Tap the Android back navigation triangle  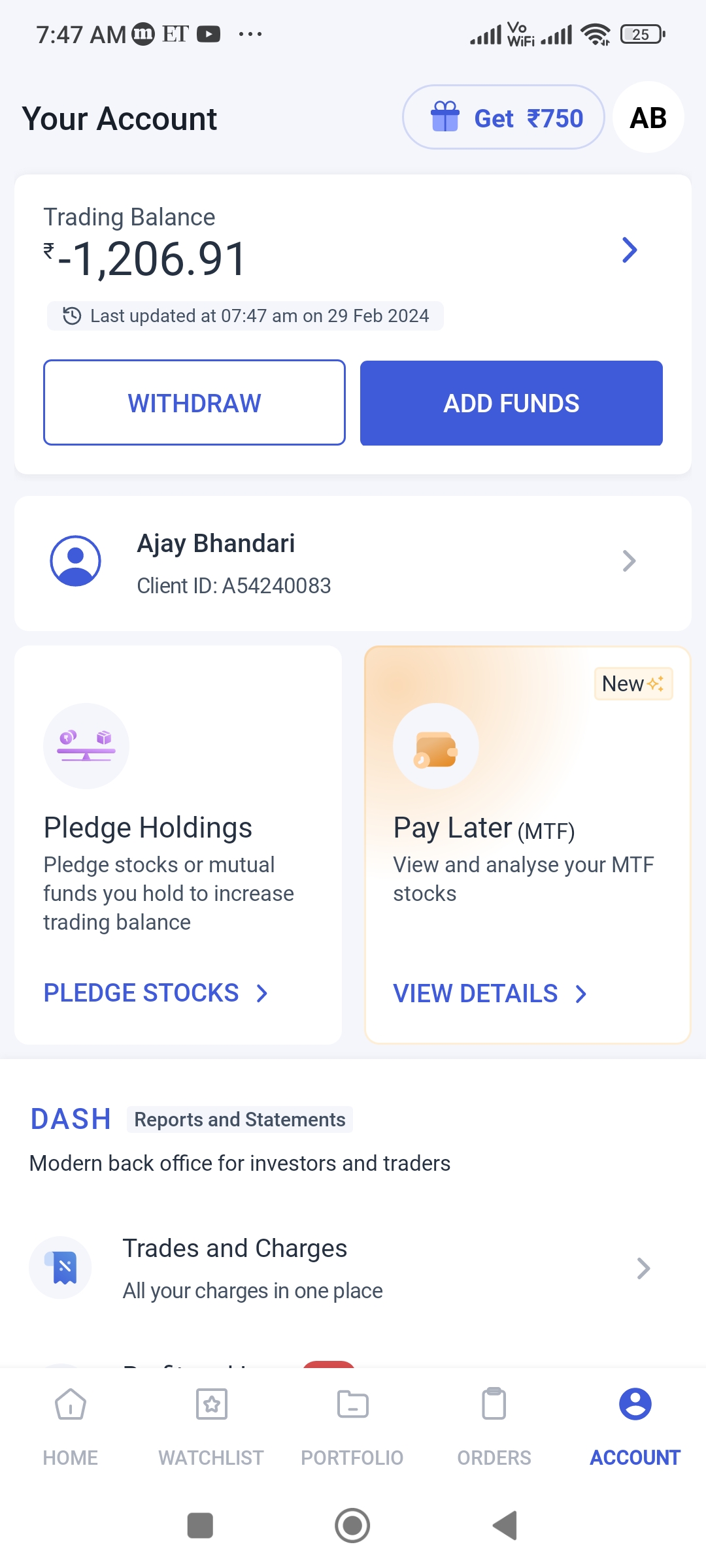(505, 1526)
